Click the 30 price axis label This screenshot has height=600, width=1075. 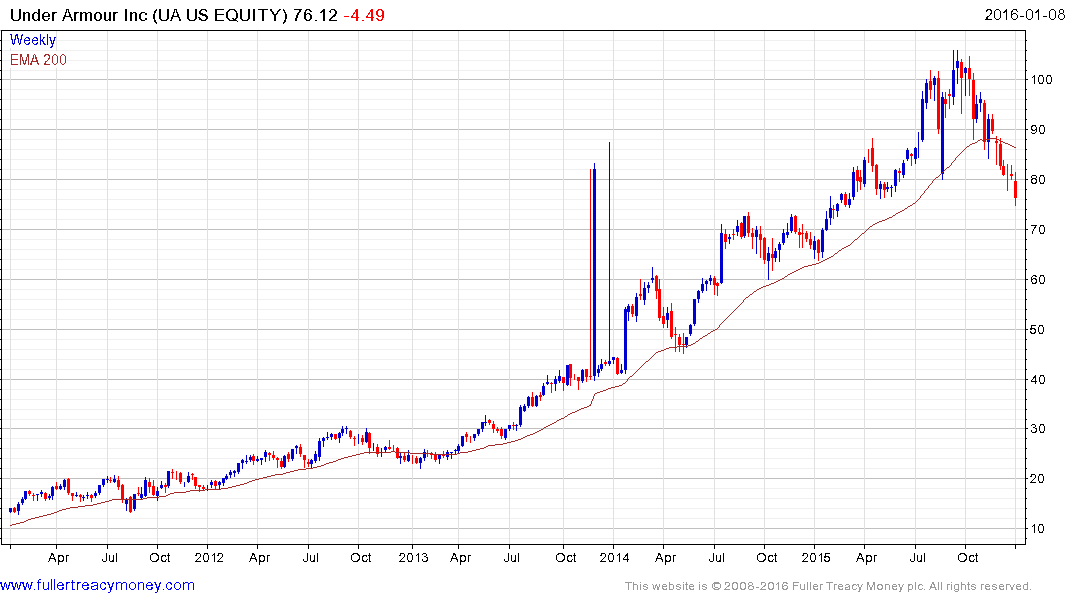pyautogui.click(x=1038, y=429)
